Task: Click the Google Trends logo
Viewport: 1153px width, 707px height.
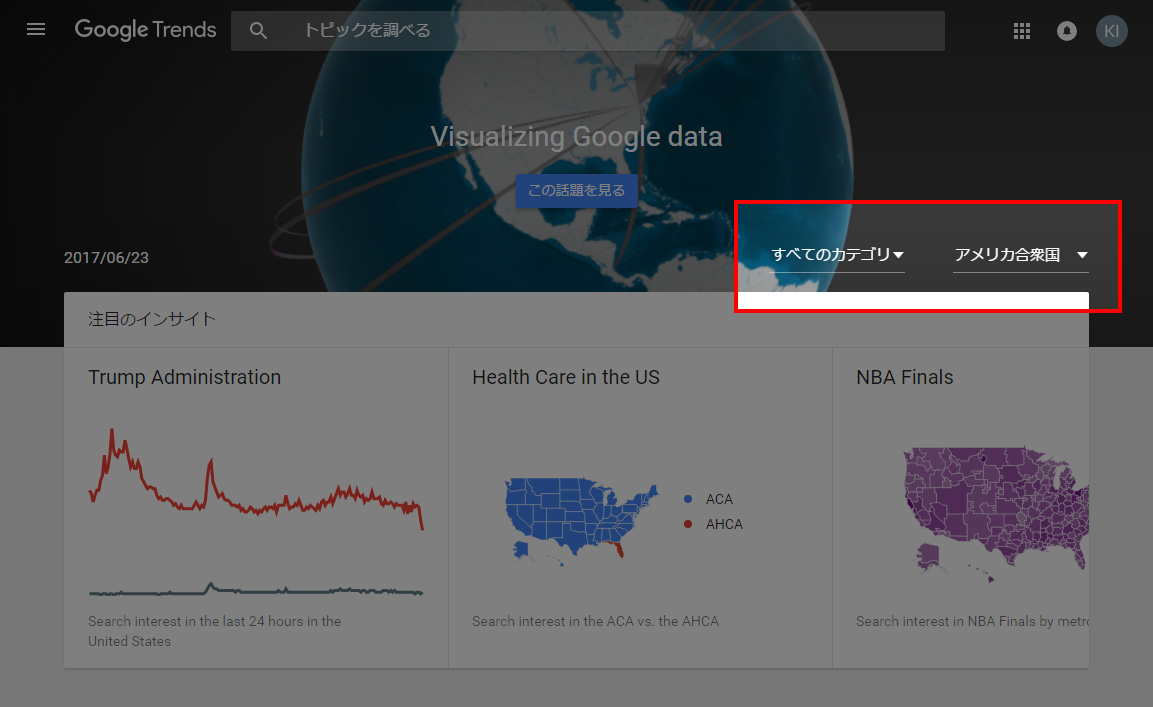Action: click(144, 29)
